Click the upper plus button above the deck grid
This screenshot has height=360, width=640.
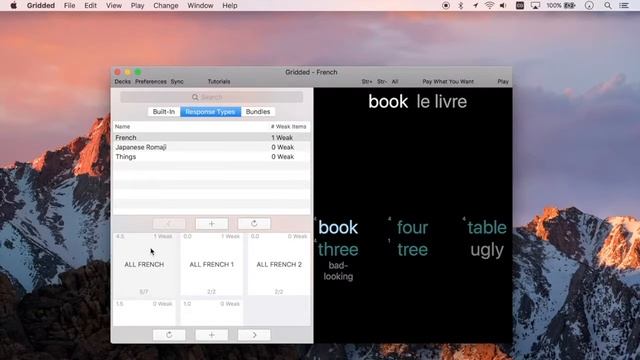211,224
